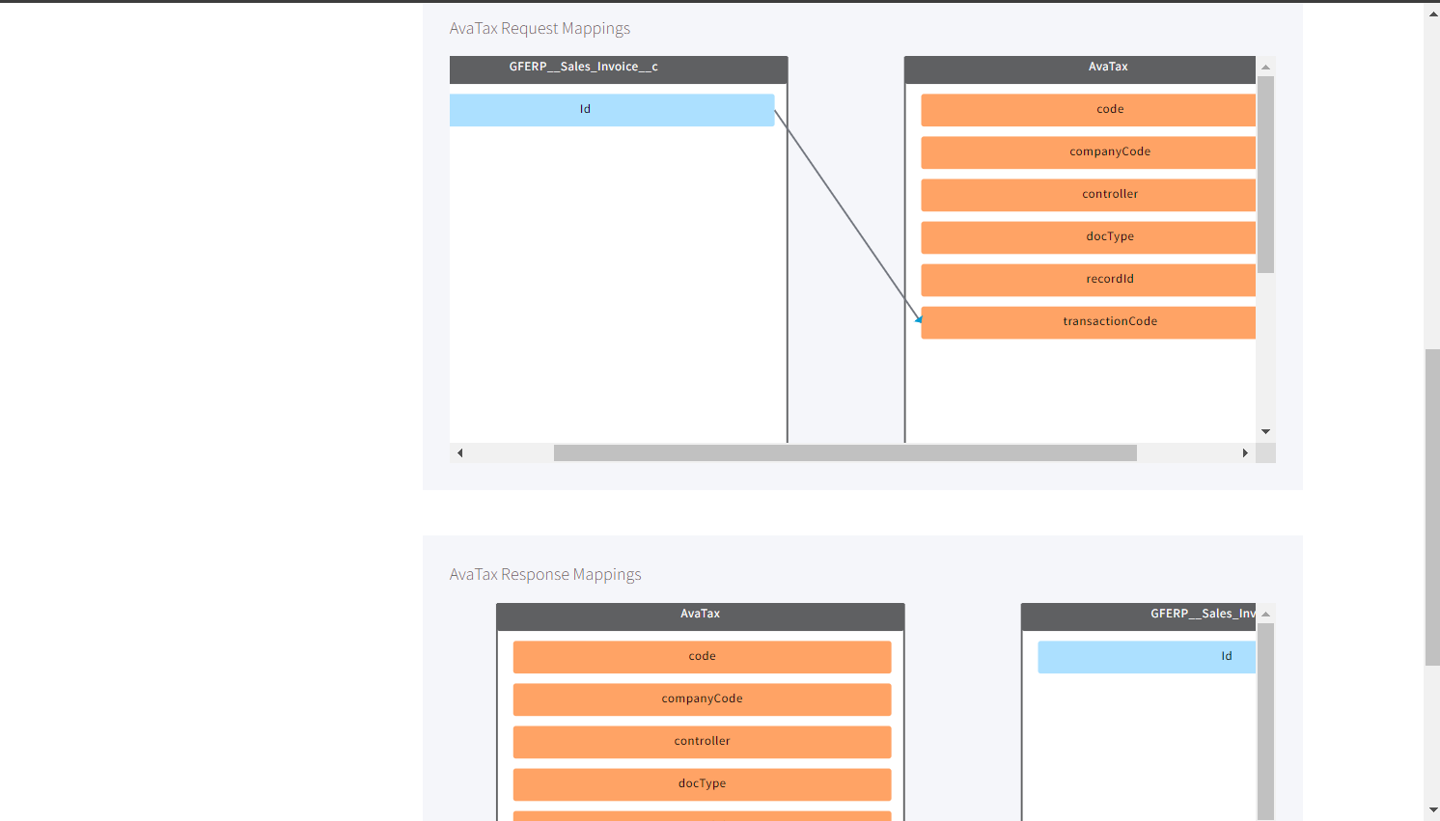This screenshot has width=1440, height=821.
Task: Click the main page vertical scrollbar thumb
Action: pos(1432,507)
